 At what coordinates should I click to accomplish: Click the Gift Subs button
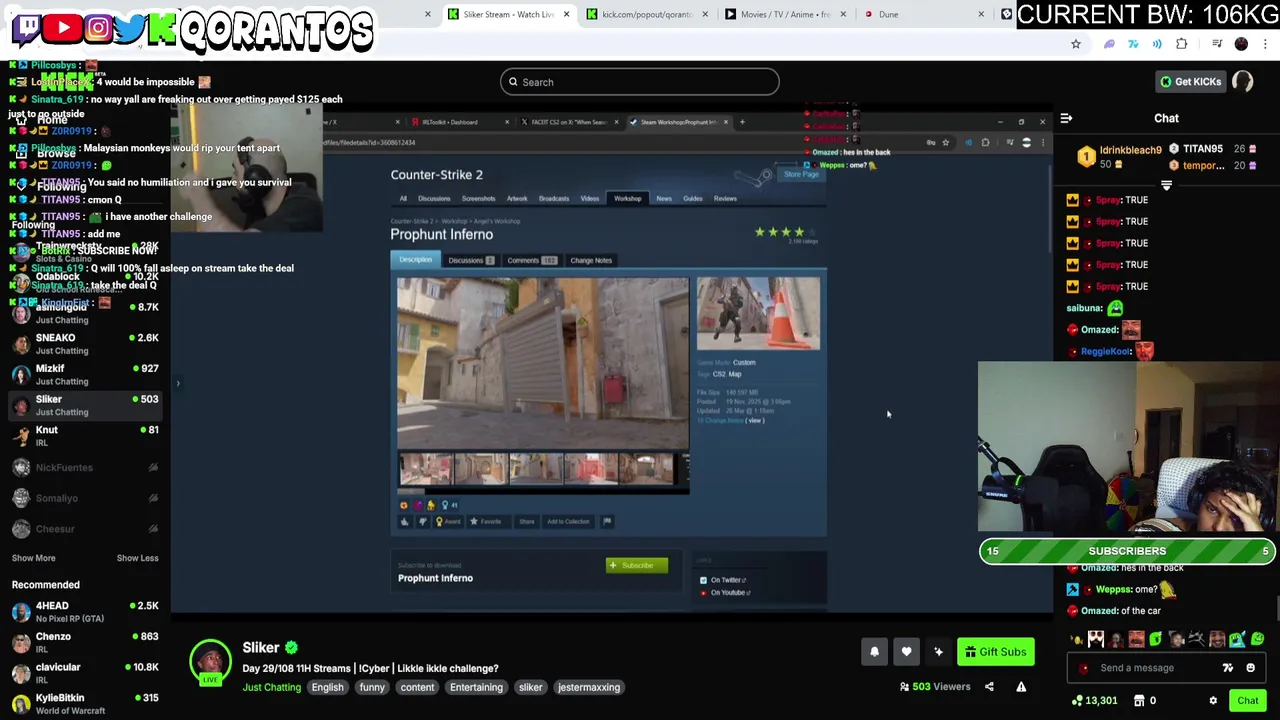995,652
